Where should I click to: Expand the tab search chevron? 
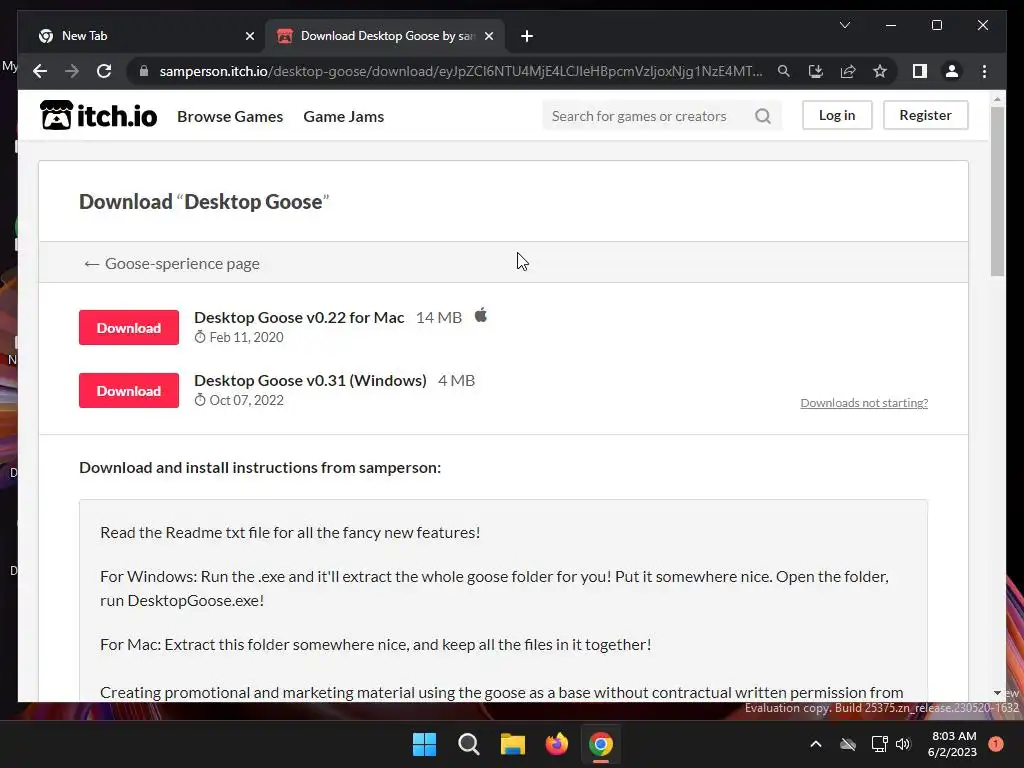point(844,25)
